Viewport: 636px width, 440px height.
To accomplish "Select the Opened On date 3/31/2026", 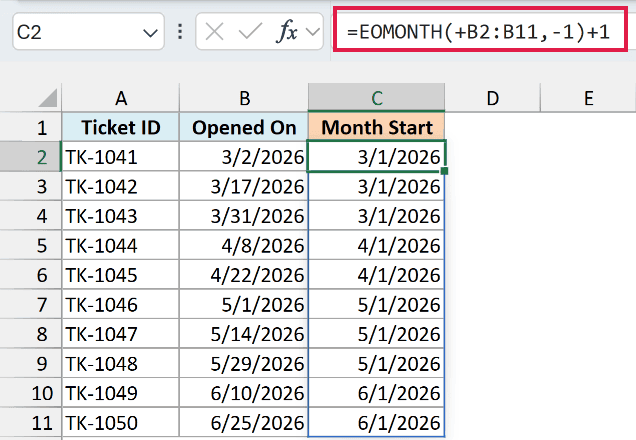I will 244,216.
